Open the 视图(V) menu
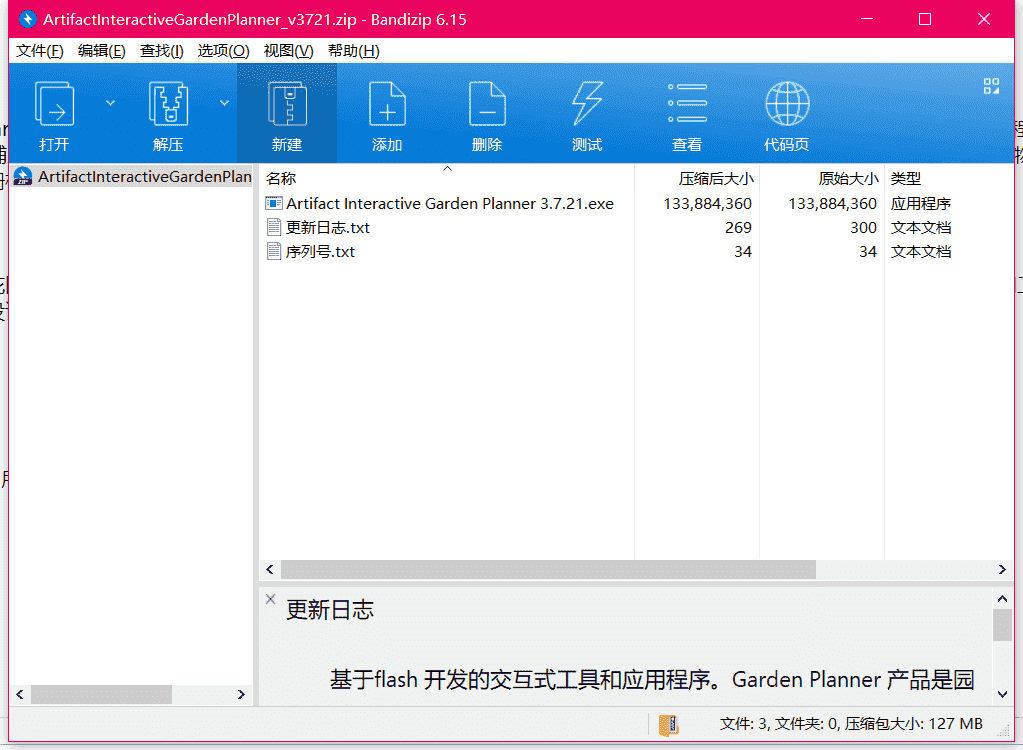The height and width of the screenshot is (750, 1023). (288, 51)
